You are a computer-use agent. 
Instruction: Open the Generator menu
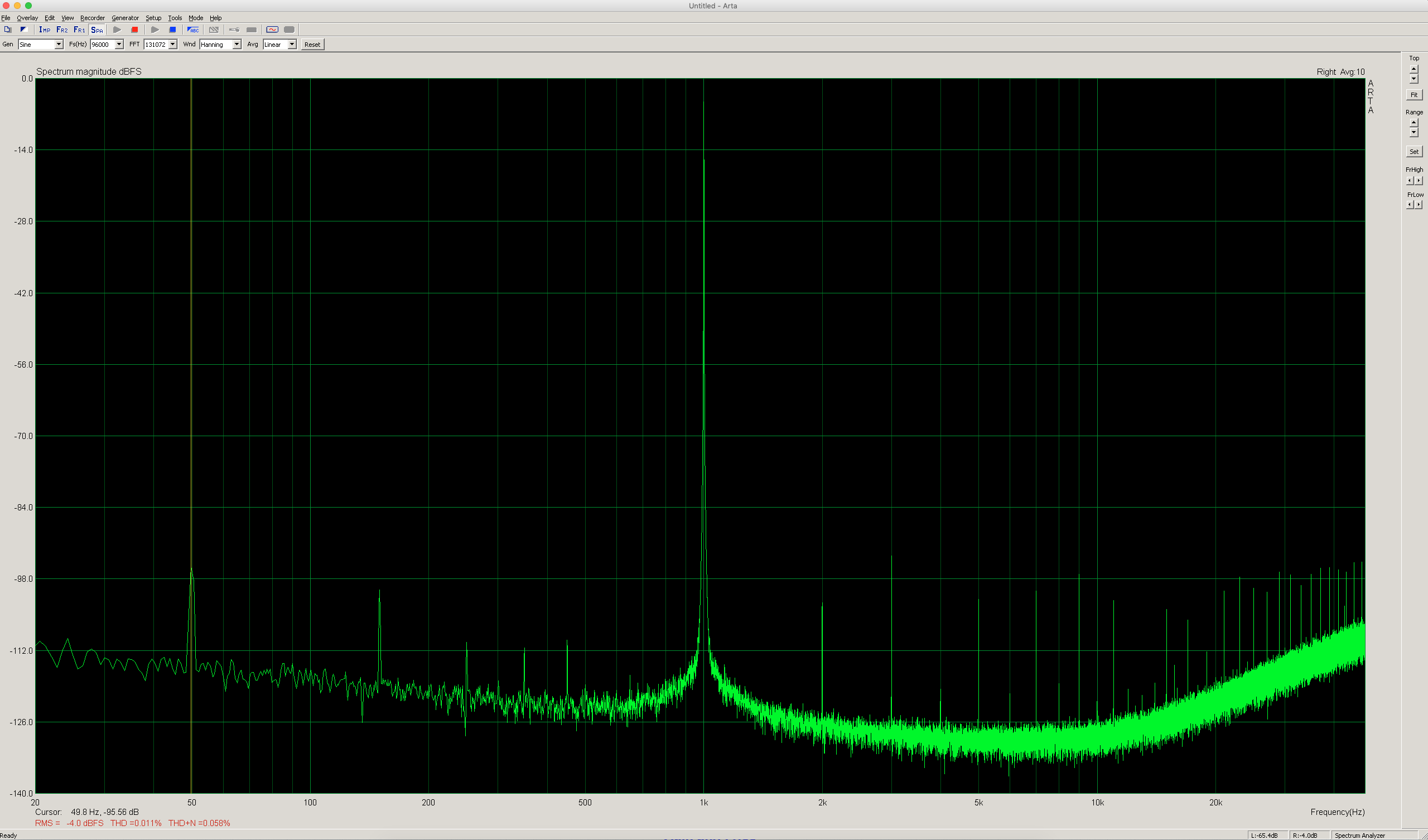[x=126, y=18]
